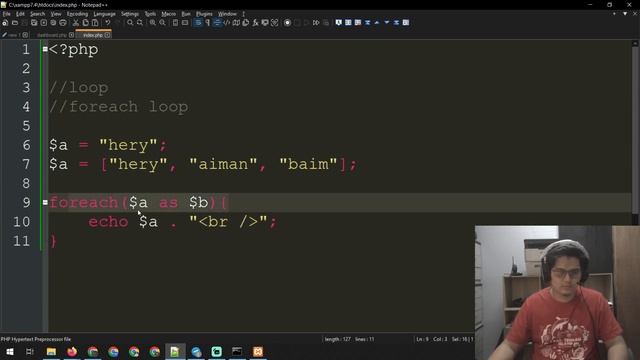Open the Encoding menu

77,14
